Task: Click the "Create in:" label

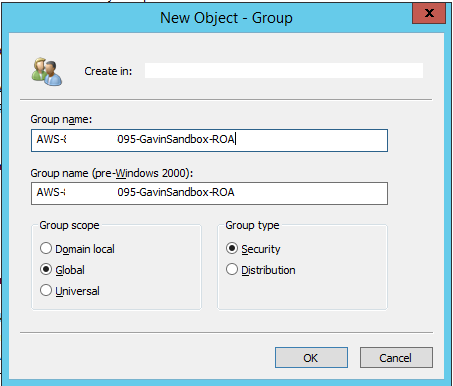Action: coord(108,71)
